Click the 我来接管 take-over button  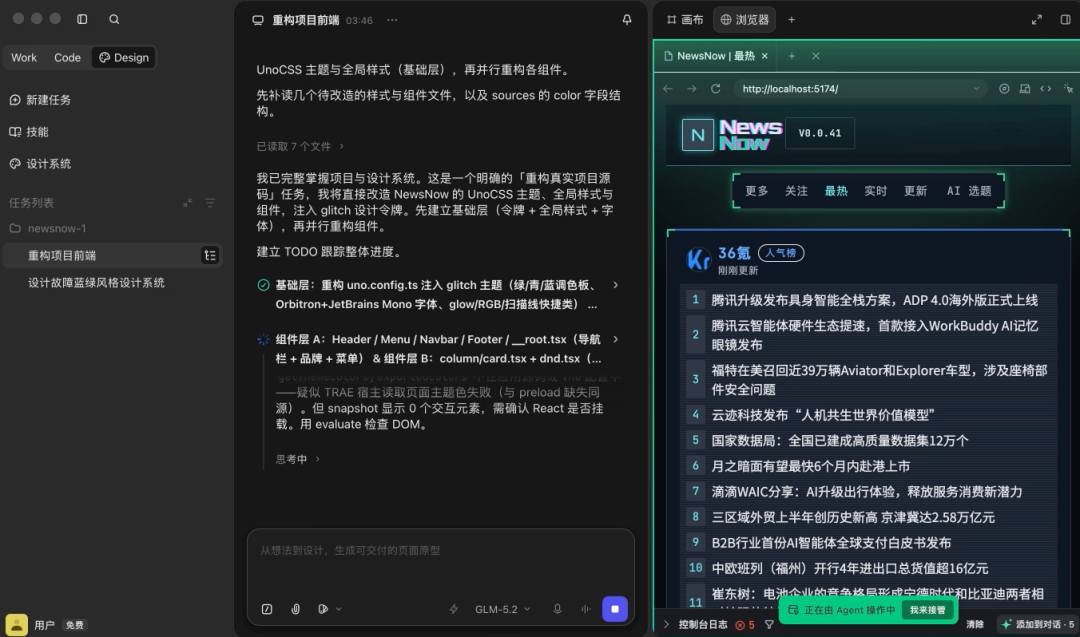(x=928, y=610)
